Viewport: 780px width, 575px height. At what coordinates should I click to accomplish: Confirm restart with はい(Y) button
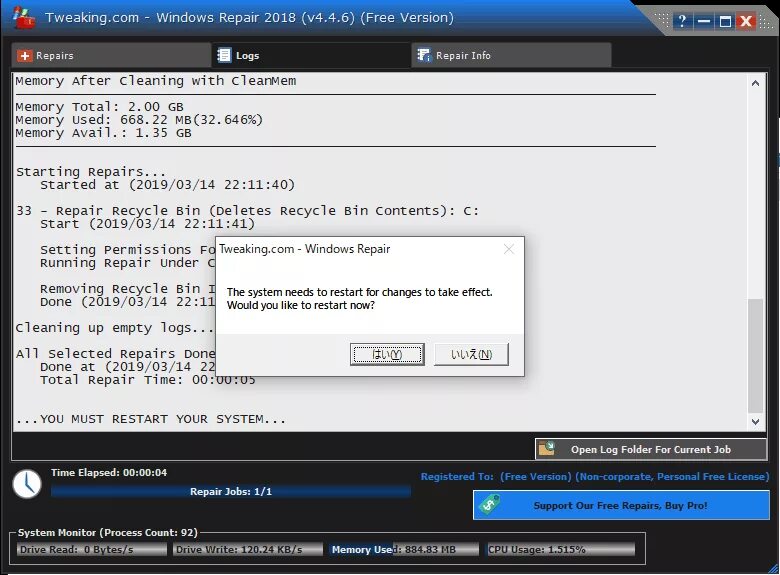pos(387,354)
